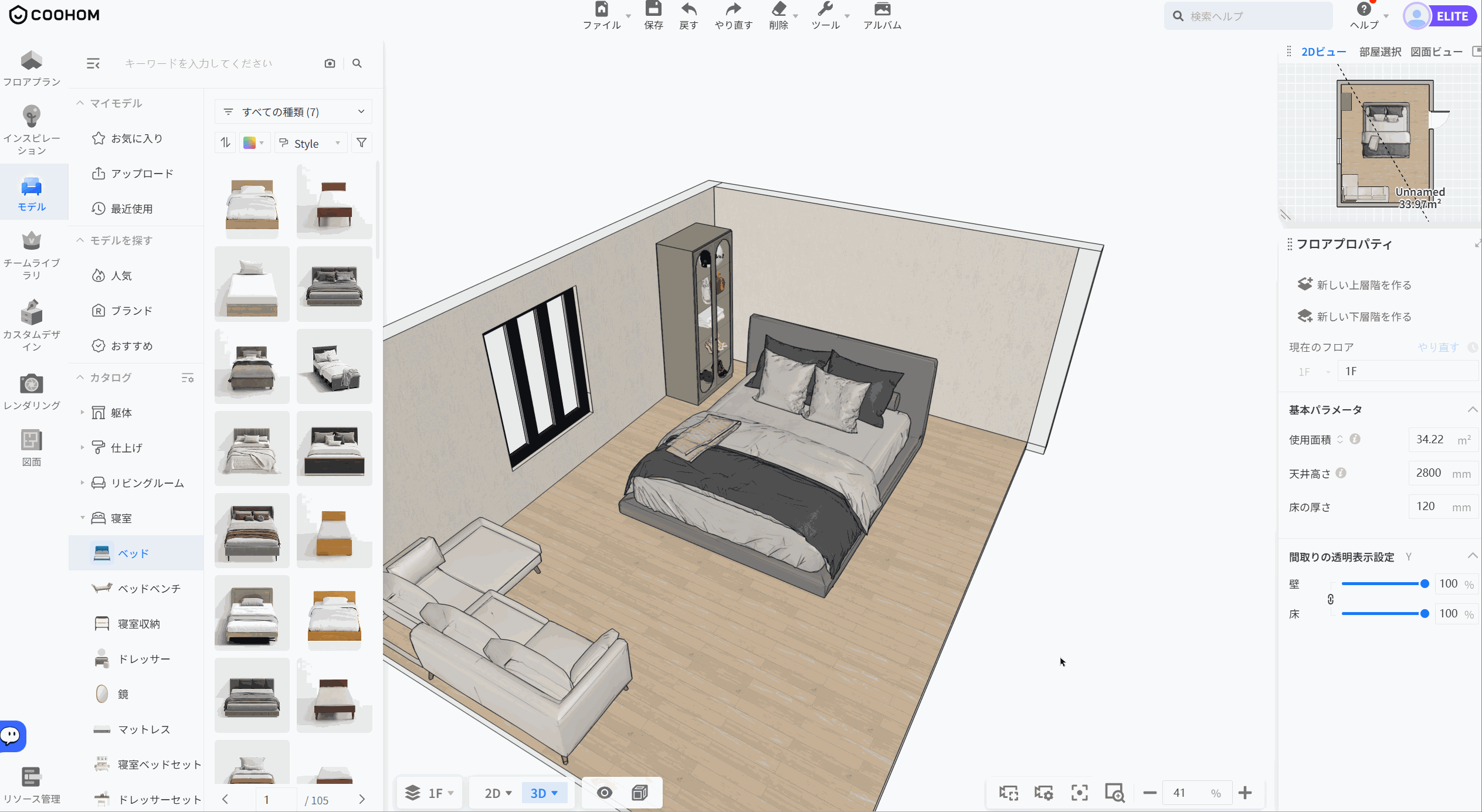The height and width of the screenshot is (812, 1482).
Task: Click the fit-to-view focus icon
Action: (x=1079, y=793)
